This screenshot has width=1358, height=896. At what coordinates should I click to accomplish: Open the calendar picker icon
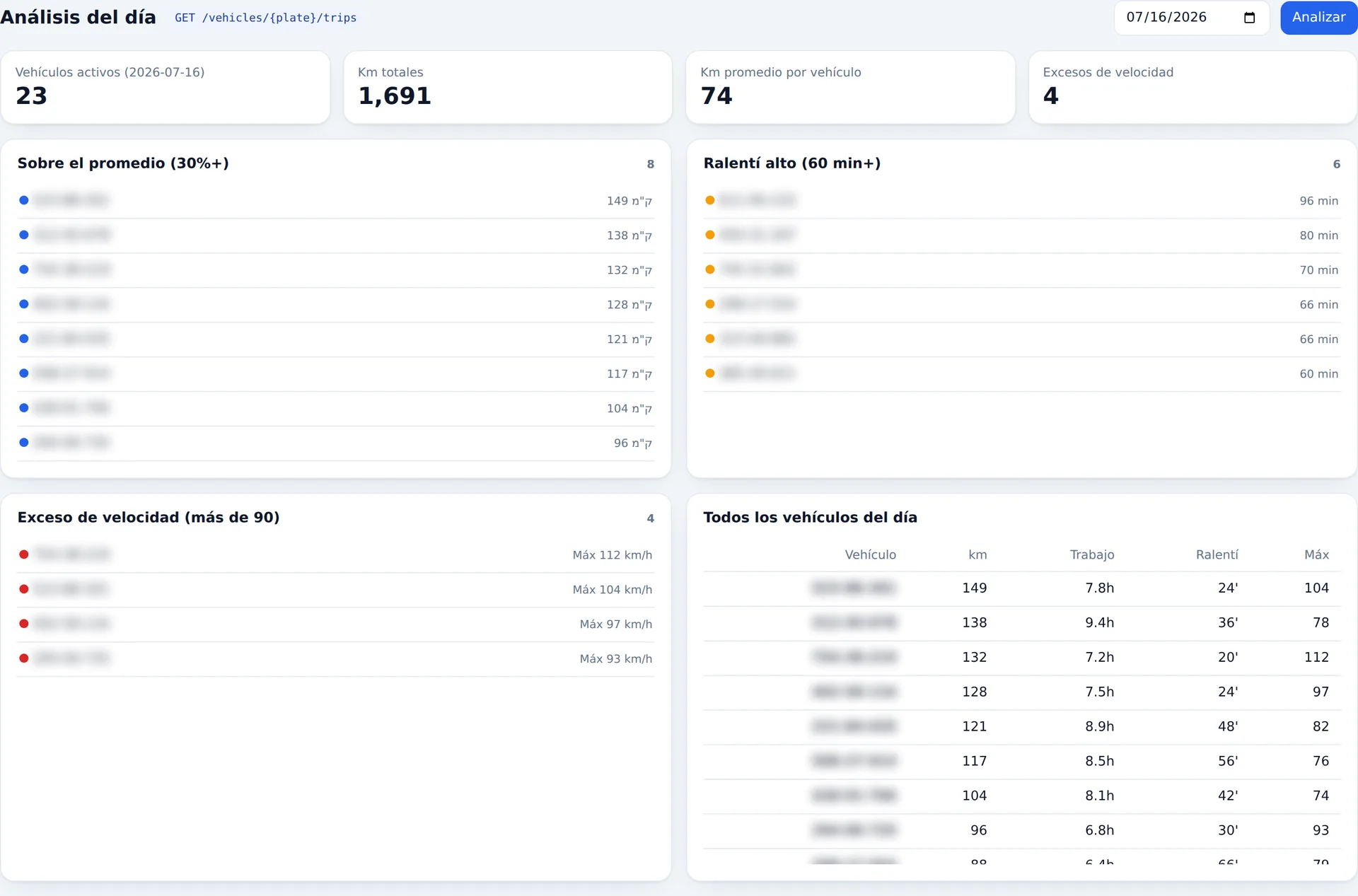[1249, 18]
